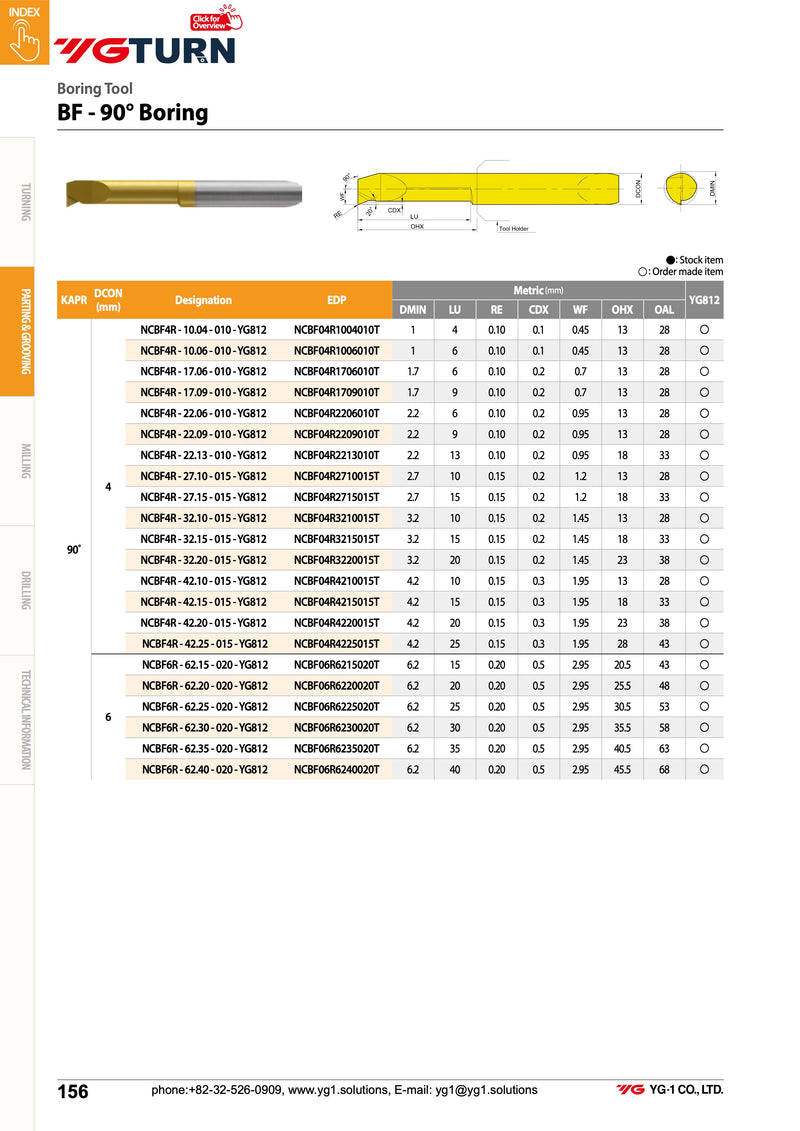Viewport: 800px width, 1131px height.
Task: Click stock circle for NCBF6R - 62.40 - 020 - YG812
Action: click(x=705, y=769)
